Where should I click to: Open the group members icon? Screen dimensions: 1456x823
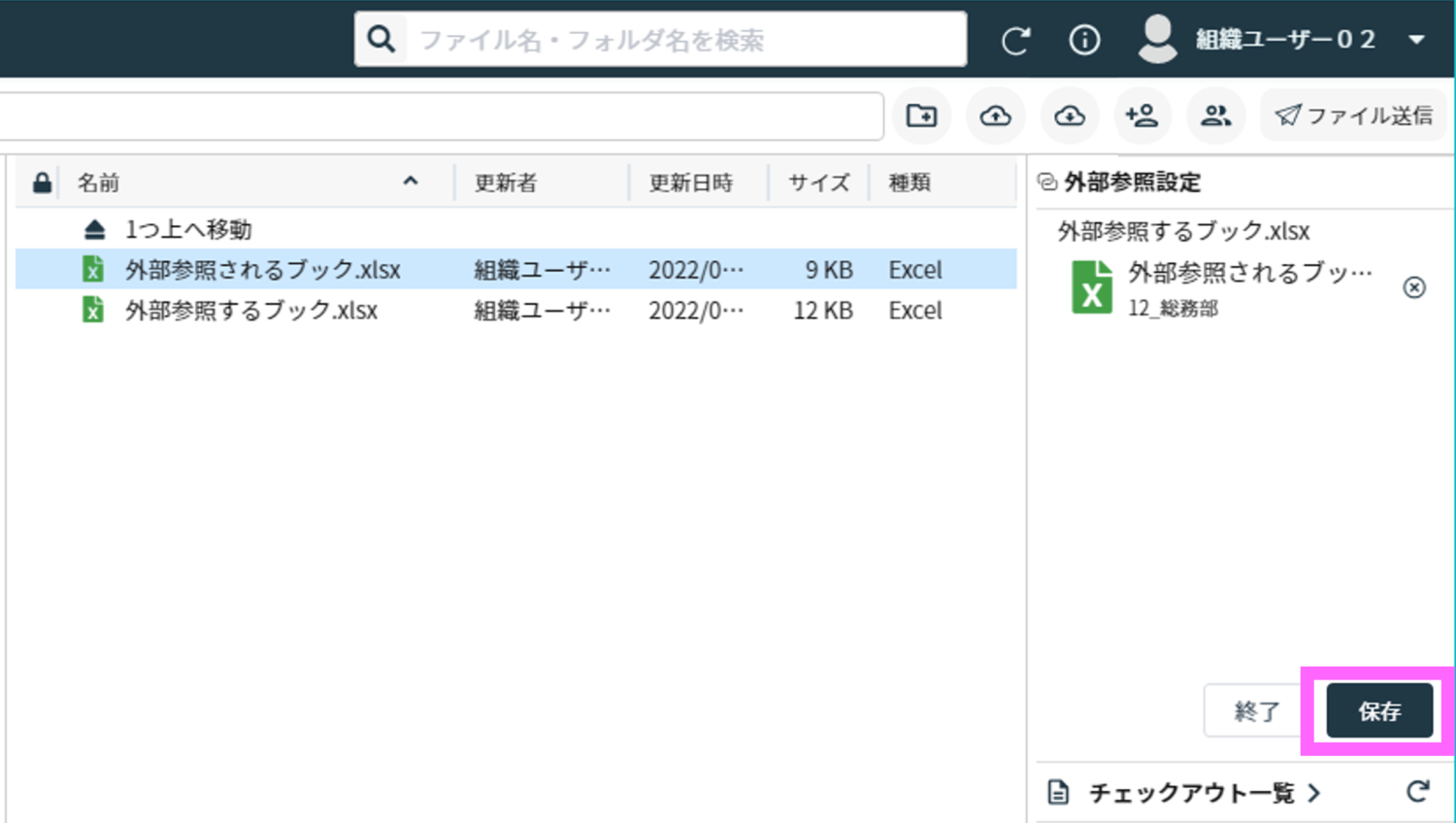point(1215,115)
